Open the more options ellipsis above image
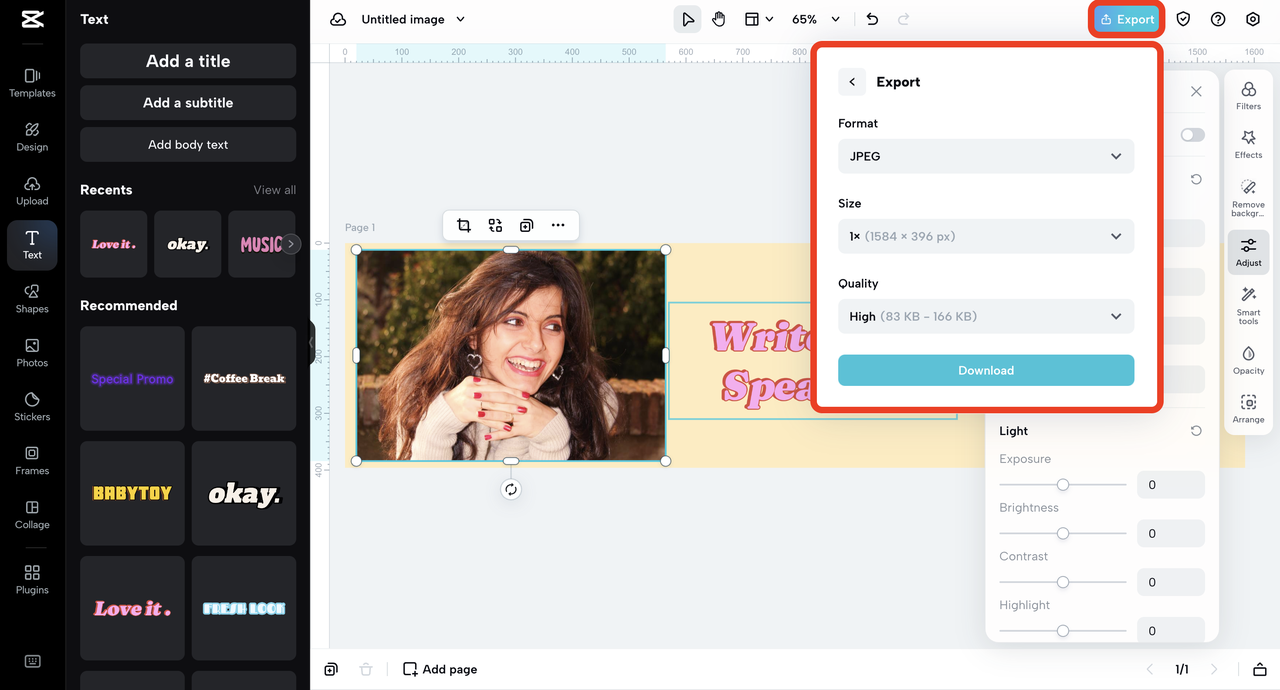 (558, 226)
